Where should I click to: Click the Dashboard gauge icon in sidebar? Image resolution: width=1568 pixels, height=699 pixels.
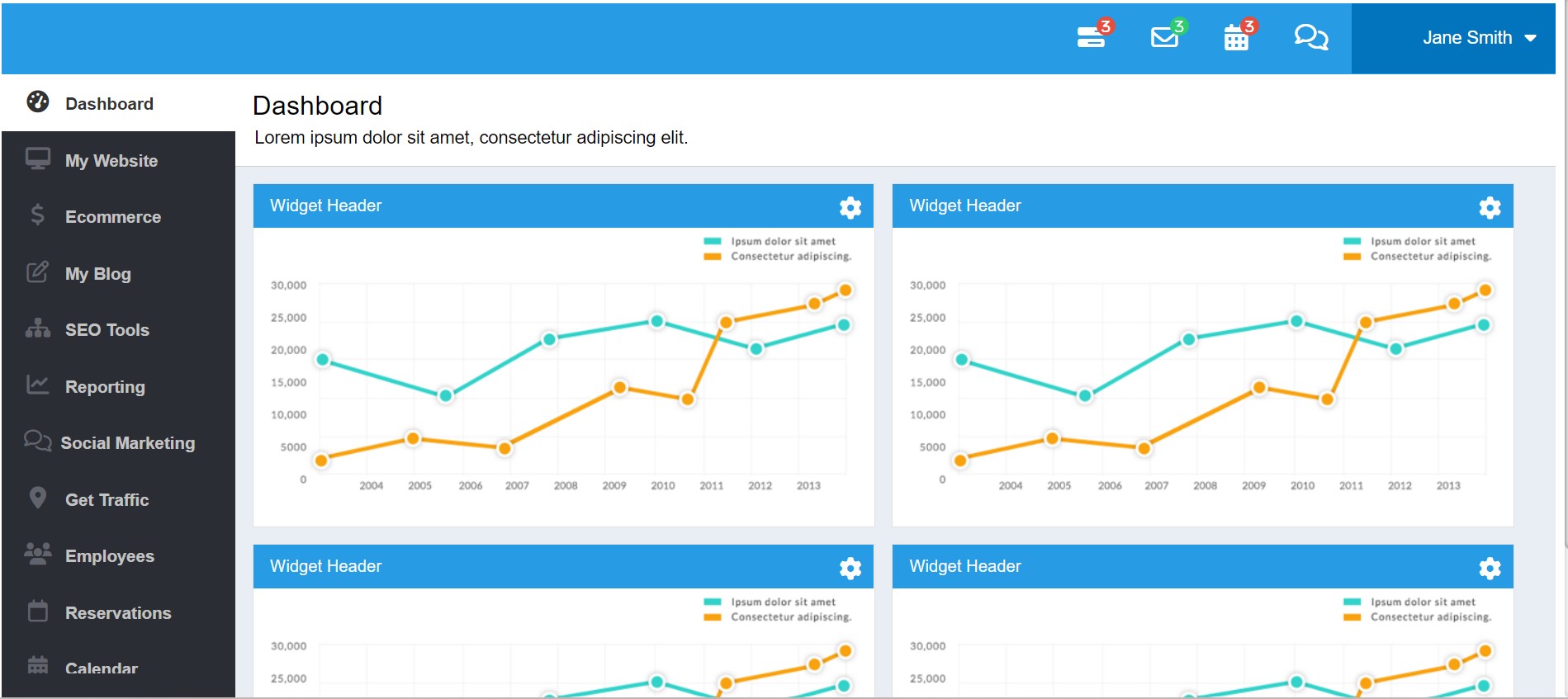point(38,102)
